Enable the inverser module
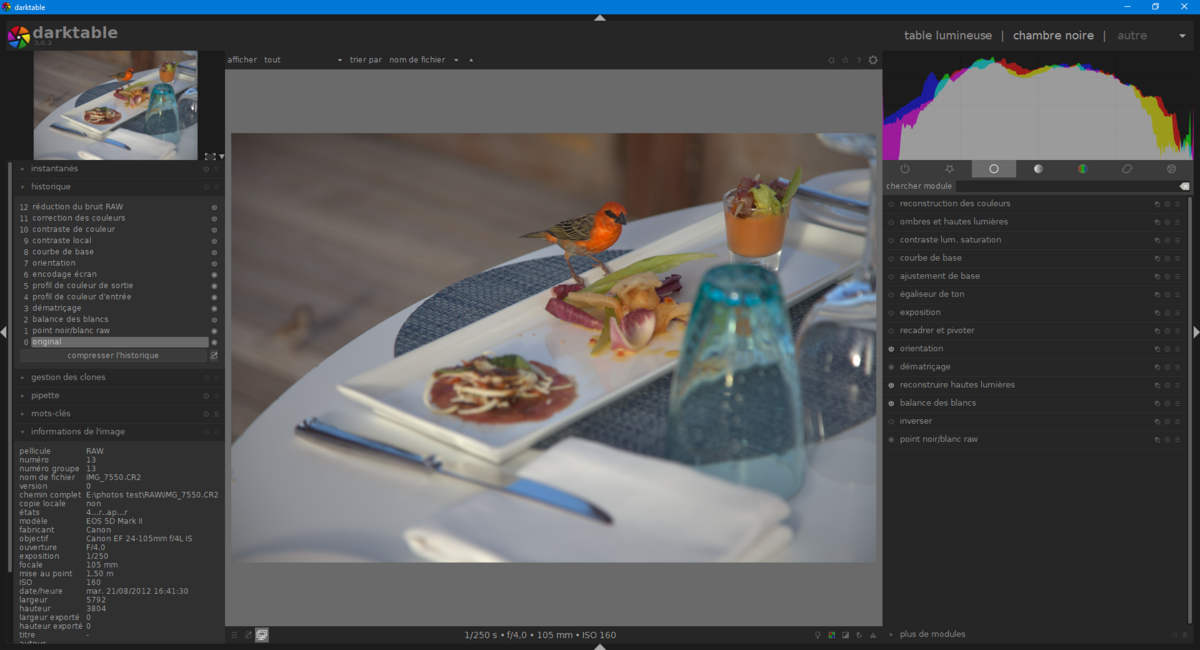This screenshot has height=650, width=1200. click(x=891, y=421)
